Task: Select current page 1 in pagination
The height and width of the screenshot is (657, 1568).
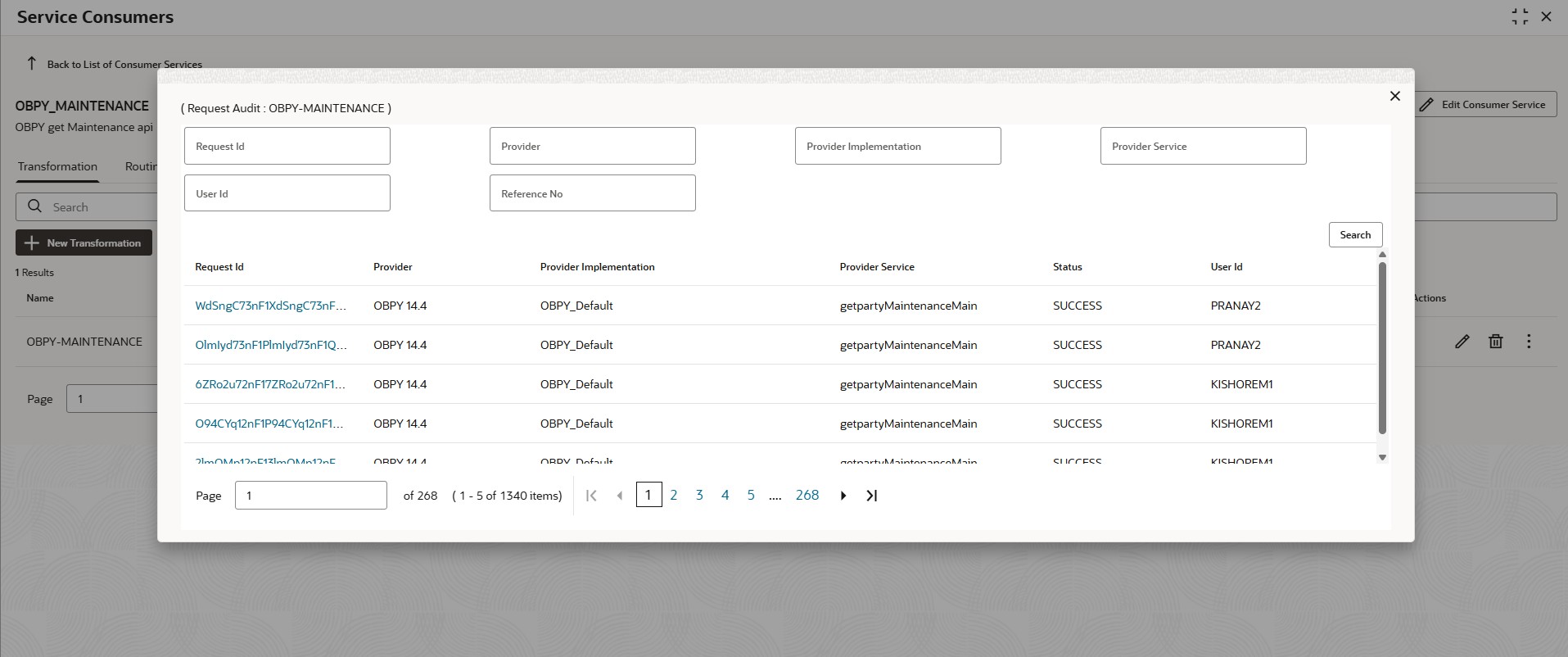Action: (x=648, y=495)
